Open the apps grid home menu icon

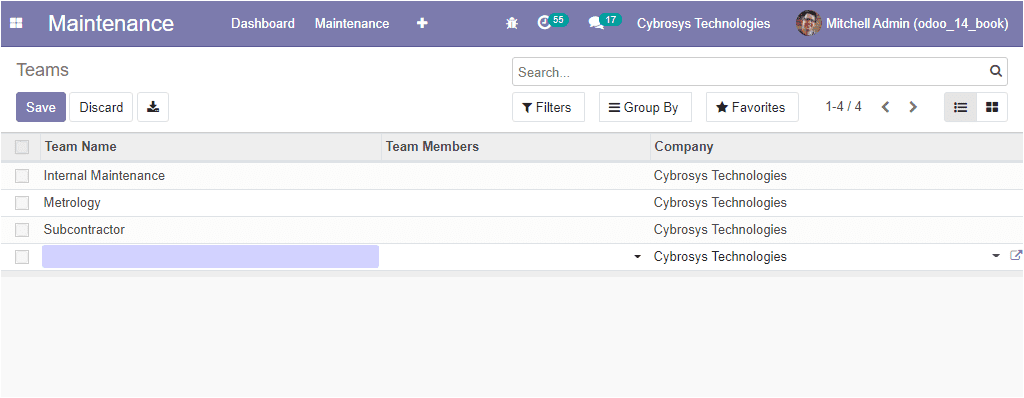pyautogui.click(x=16, y=24)
